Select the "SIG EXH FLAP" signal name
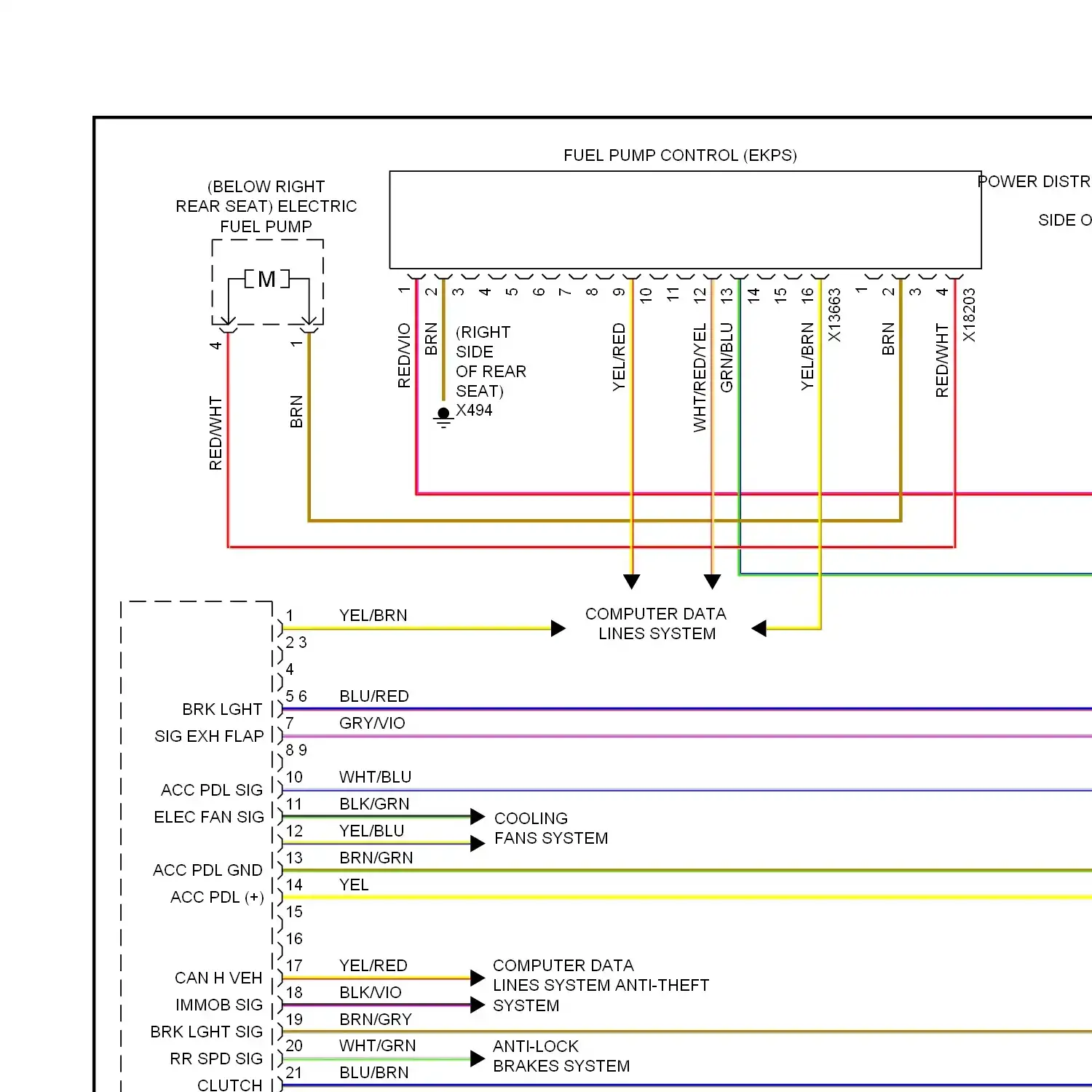 coord(209,736)
